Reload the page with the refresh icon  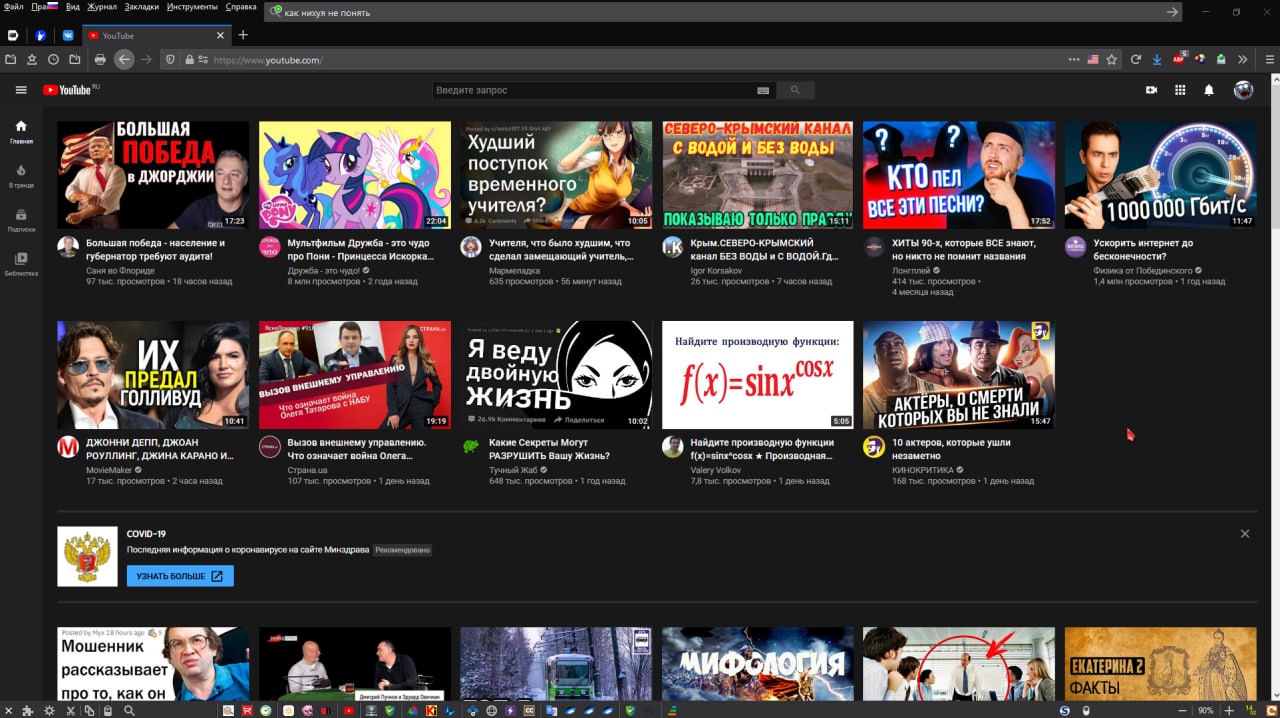[1136, 59]
